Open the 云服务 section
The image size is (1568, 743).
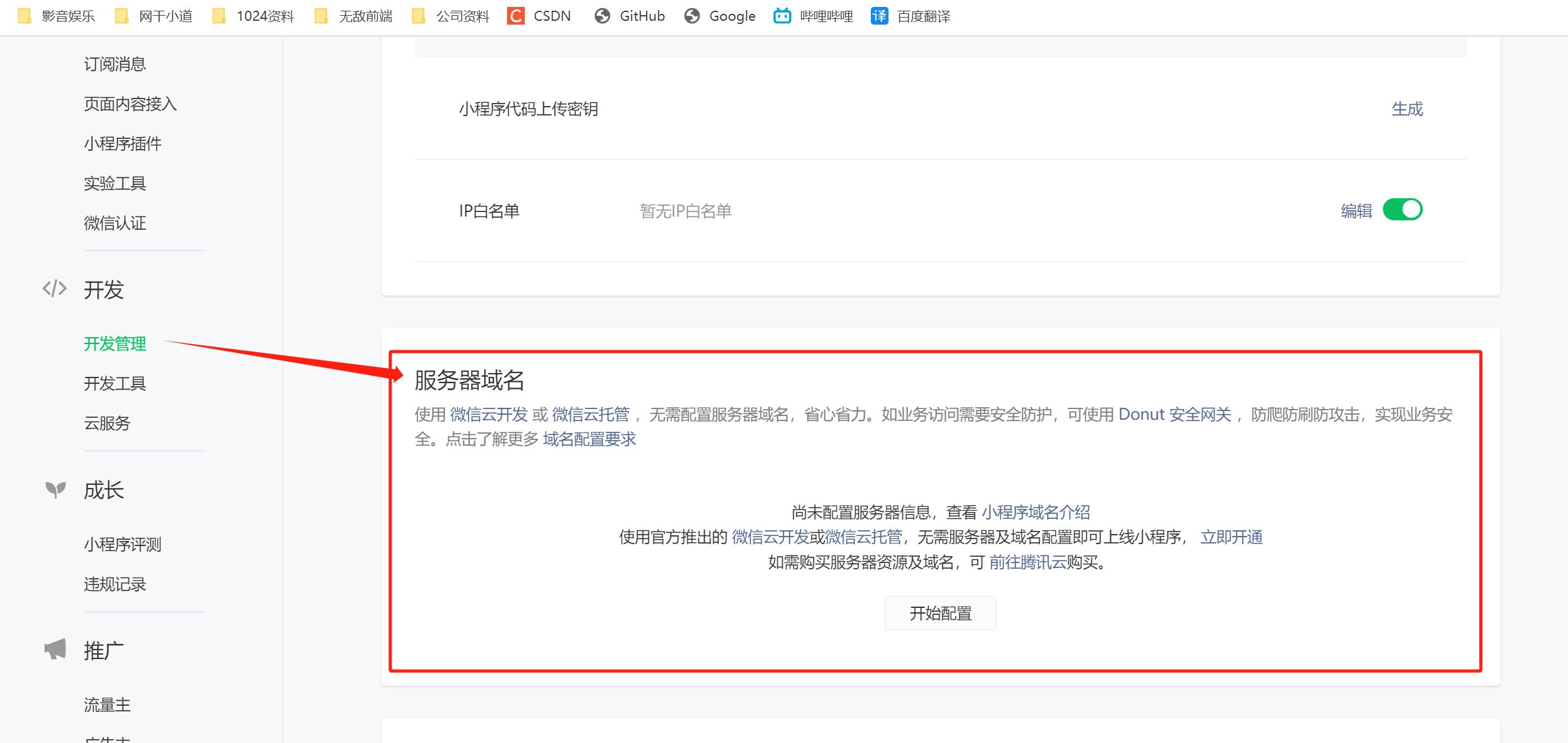(107, 423)
